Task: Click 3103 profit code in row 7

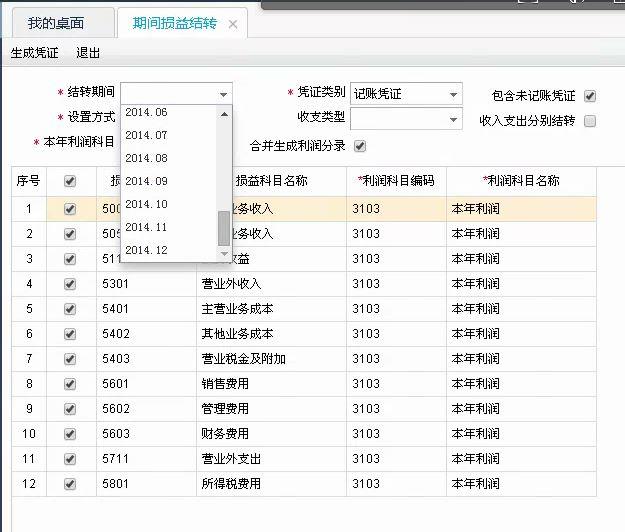Action: (x=366, y=359)
